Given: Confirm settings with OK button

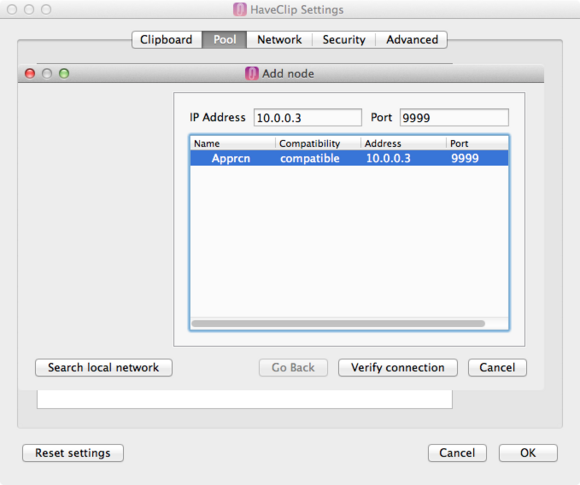Looking at the screenshot, I should pyautogui.click(x=528, y=453).
